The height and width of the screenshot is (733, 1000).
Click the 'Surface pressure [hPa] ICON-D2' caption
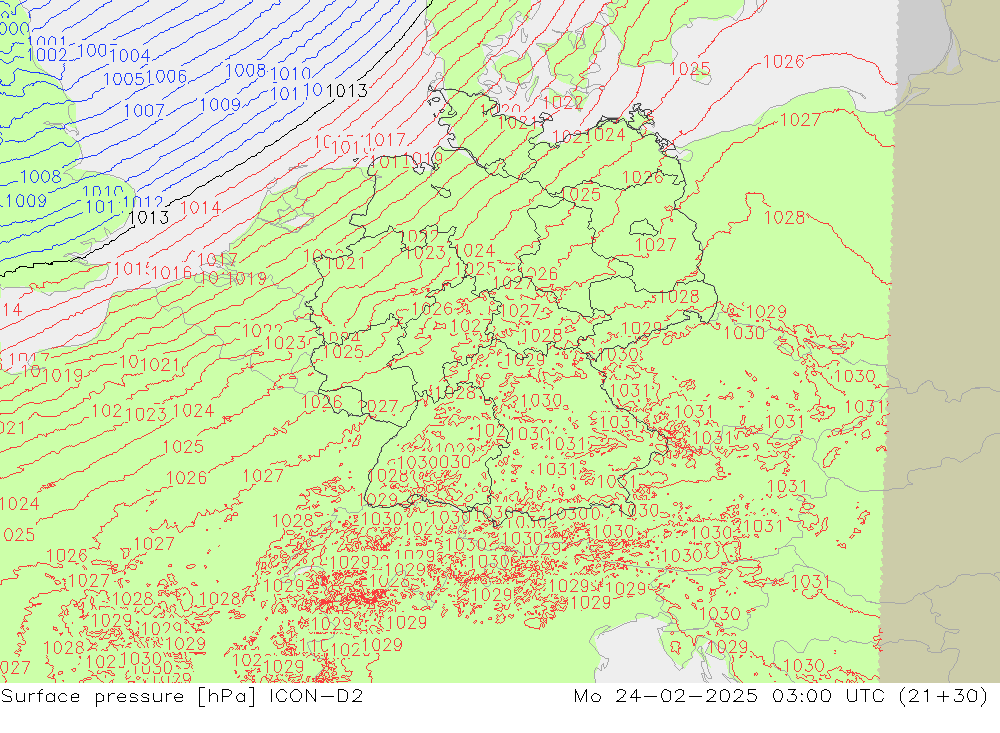click(182, 695)
